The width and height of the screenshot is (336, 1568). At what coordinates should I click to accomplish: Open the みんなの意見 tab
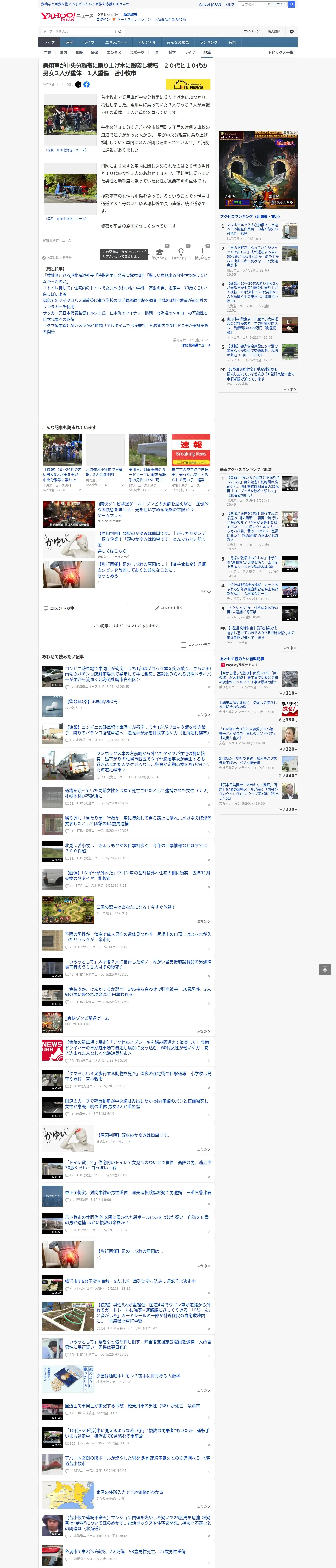(x=177, y=43)
